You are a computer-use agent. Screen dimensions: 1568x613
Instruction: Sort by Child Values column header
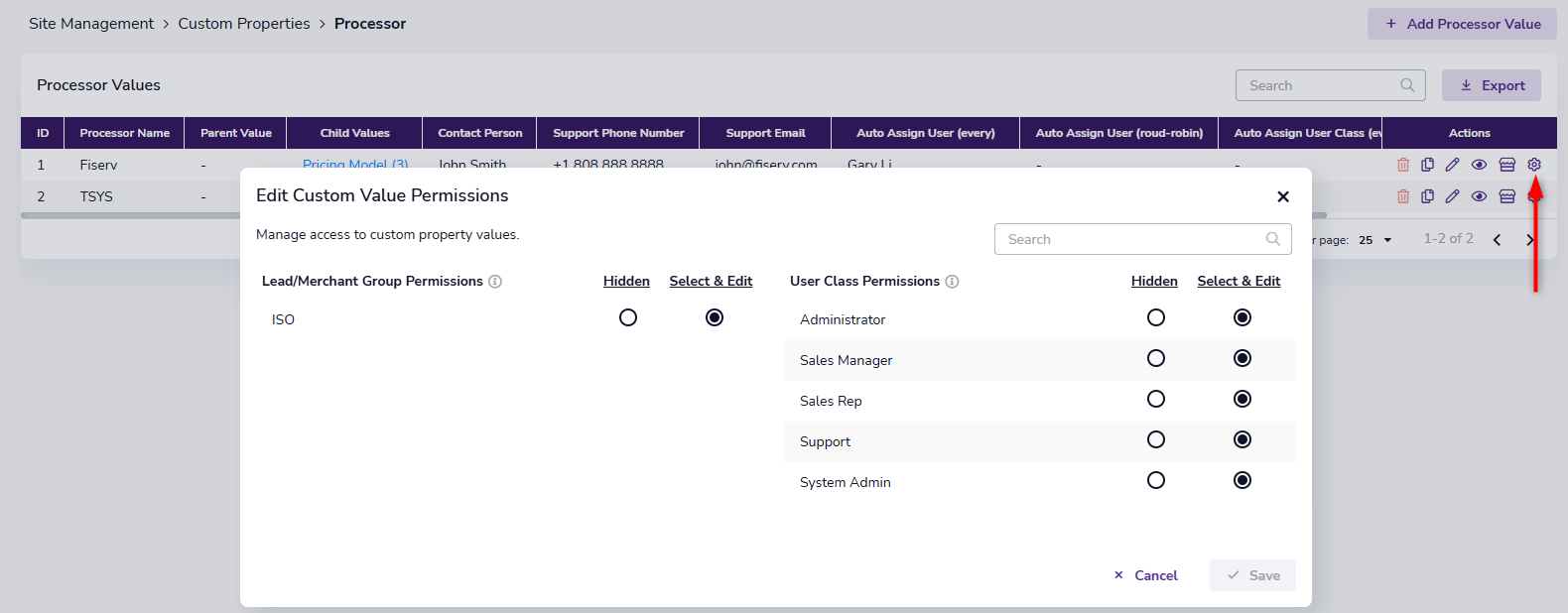tap(354, 133)
